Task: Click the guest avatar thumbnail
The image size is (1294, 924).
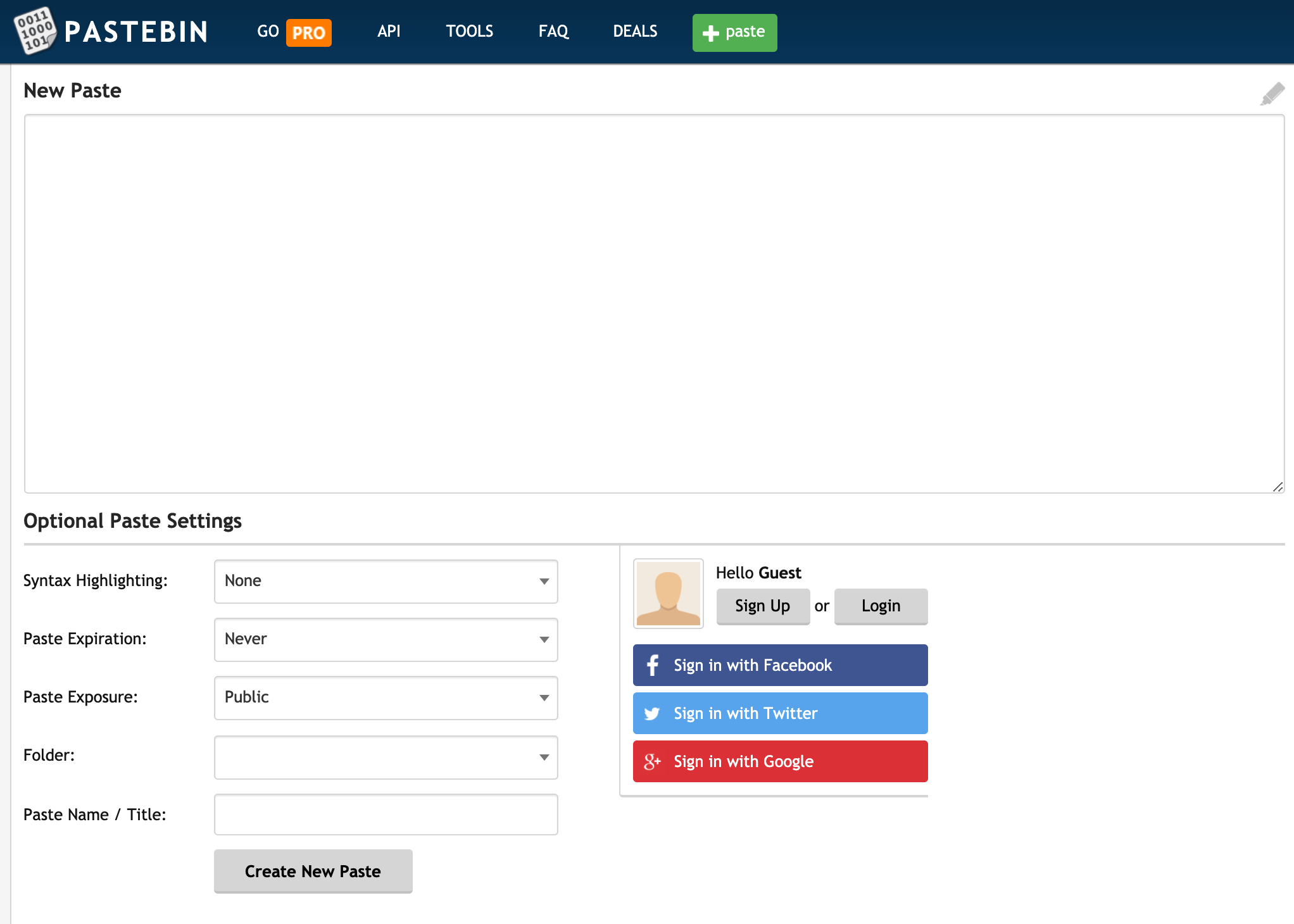Action: click(x=668, y=593)
